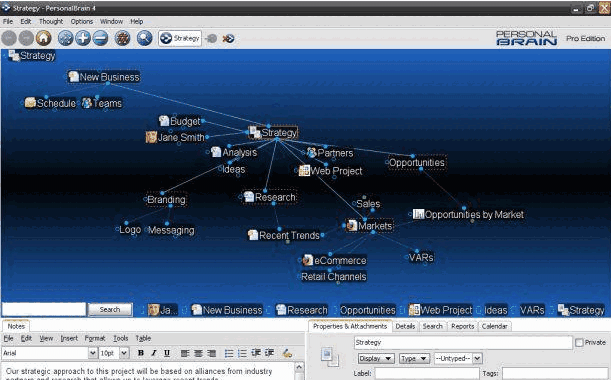
Task: Open the Research thought in the plex
Action: (269, 197)
